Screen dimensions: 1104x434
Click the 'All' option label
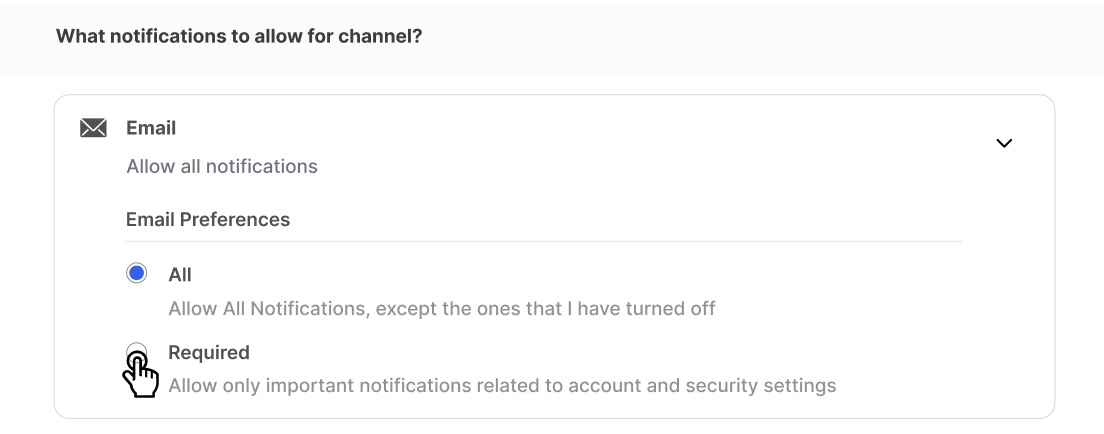coord(180,275)
